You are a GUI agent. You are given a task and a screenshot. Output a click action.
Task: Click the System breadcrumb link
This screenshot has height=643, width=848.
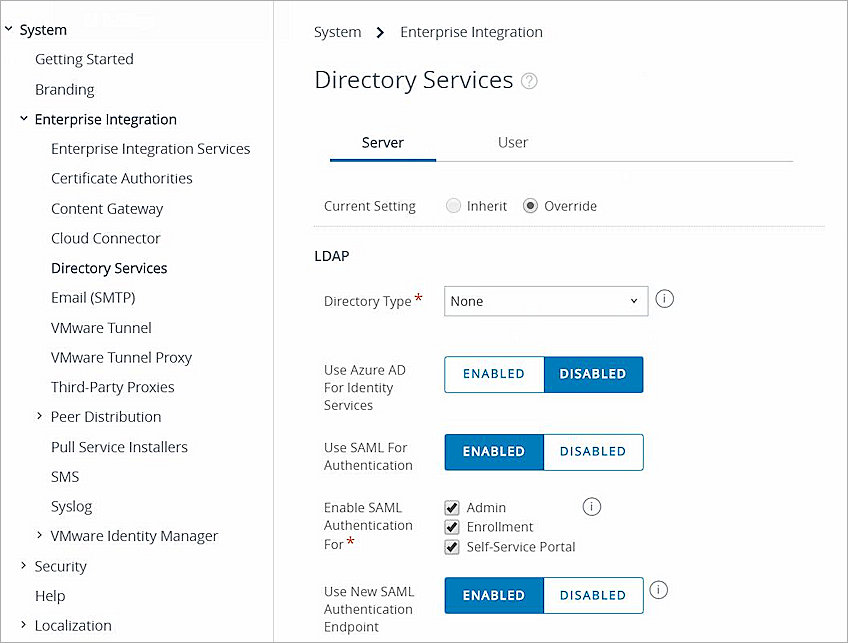pos(337,32)
